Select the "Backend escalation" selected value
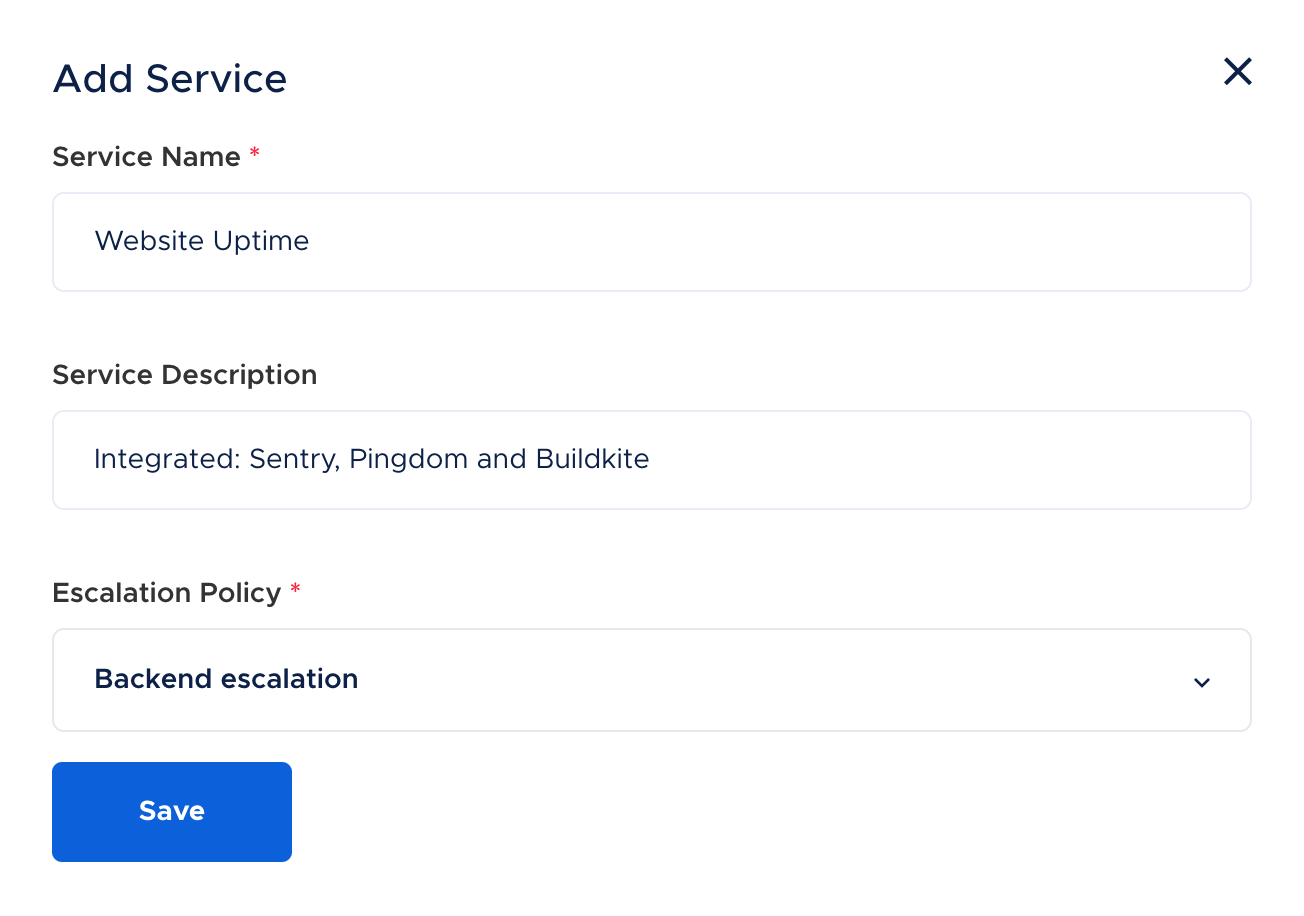 (x=226, y=679)
